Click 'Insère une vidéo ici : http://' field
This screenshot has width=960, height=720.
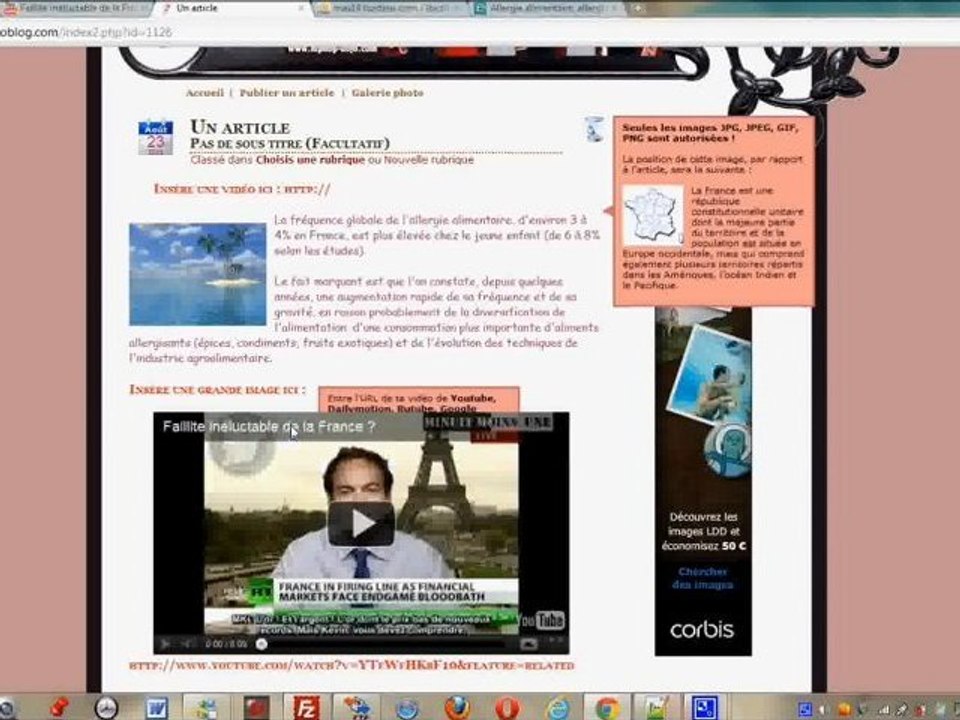point(242,189)
